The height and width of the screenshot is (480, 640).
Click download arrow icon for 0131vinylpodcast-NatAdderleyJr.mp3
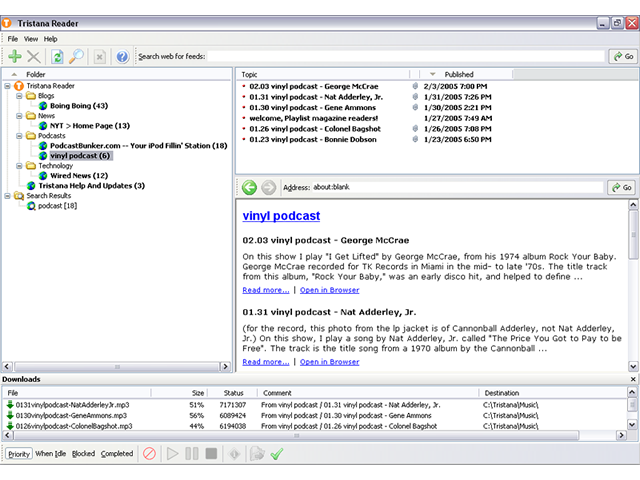point(10,404)
